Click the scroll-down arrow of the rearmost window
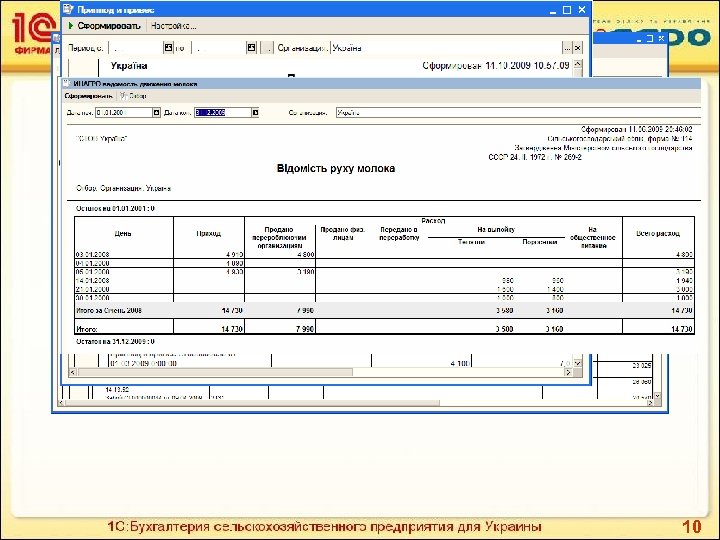The width and height of the screenshot is (720, 540). pos(657,395)
